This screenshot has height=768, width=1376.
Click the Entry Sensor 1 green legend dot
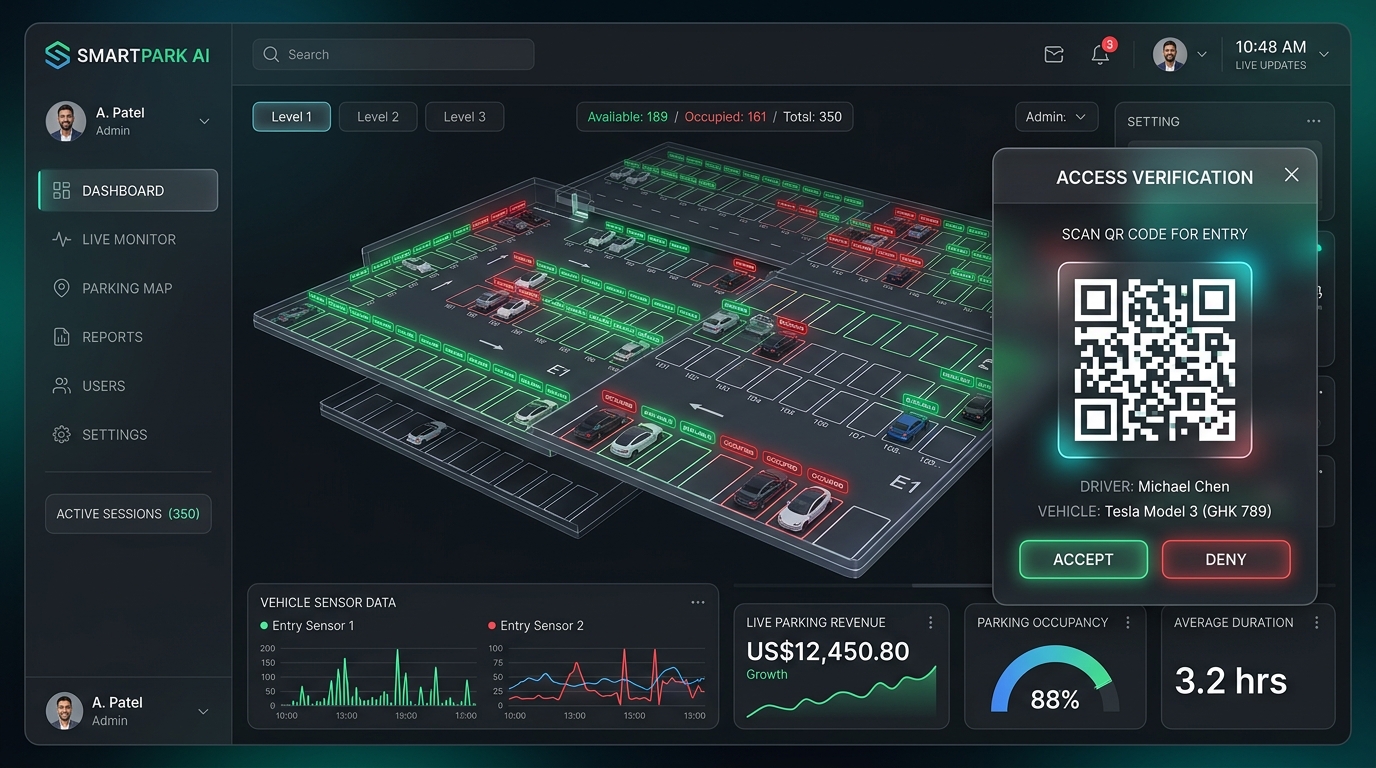pyautogui.click(x=264, y=625)
